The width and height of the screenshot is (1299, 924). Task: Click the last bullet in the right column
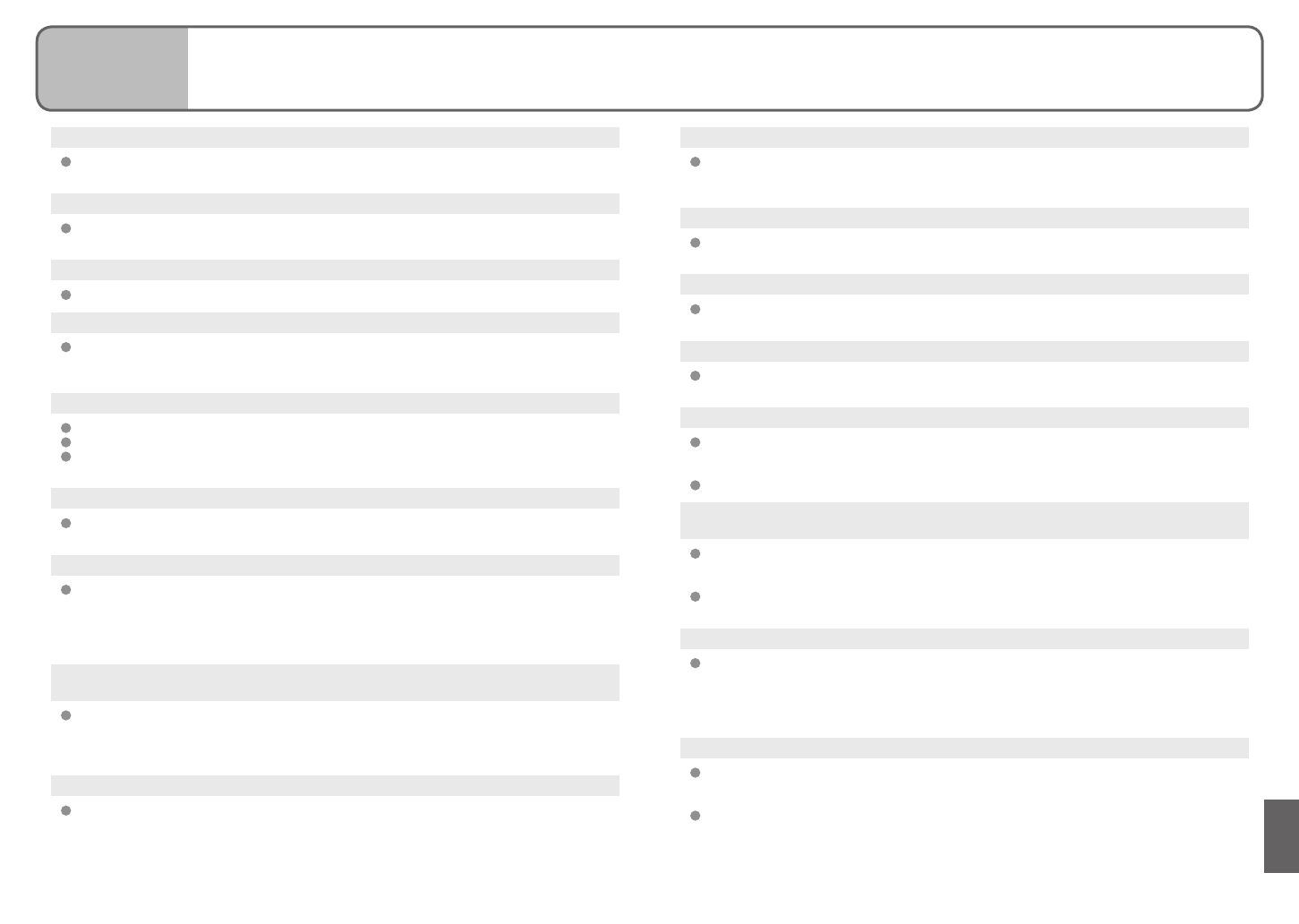coord(695,816)
